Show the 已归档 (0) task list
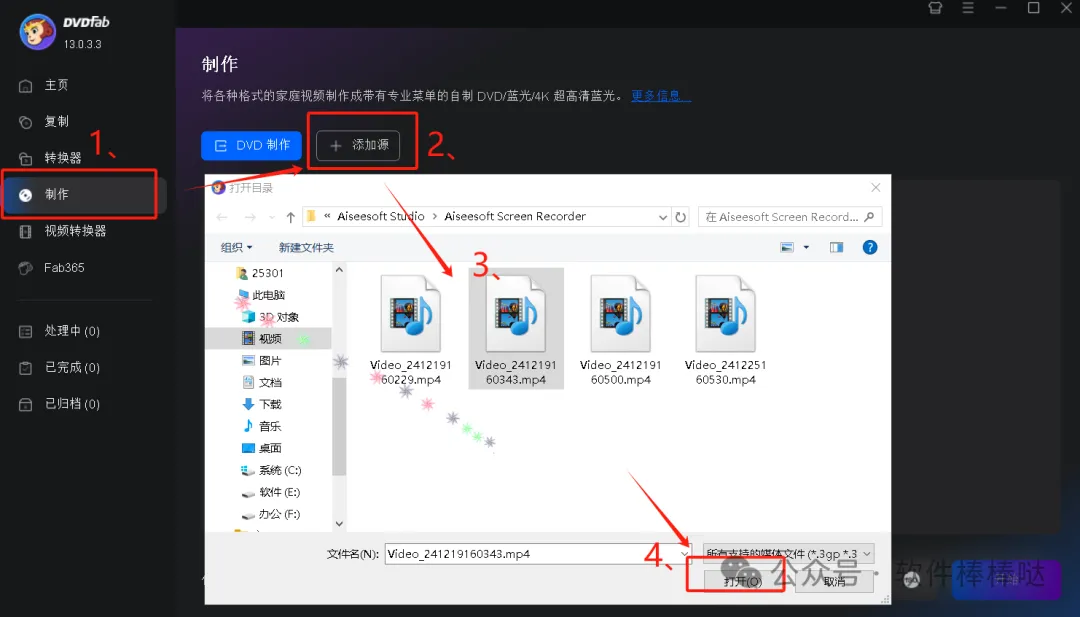The image size is (1080, 617). tap(59, 404)
